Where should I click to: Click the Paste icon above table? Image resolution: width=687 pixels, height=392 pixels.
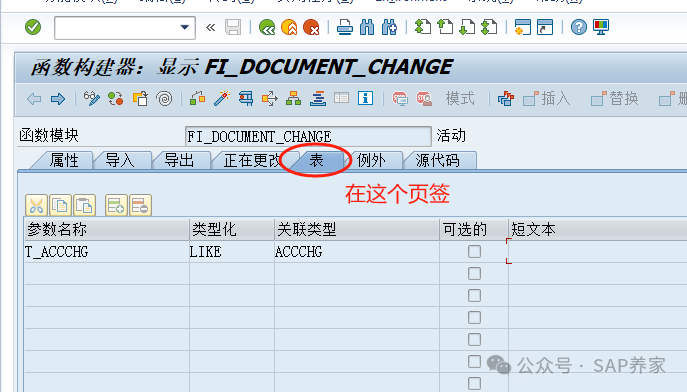click(84, 205)
